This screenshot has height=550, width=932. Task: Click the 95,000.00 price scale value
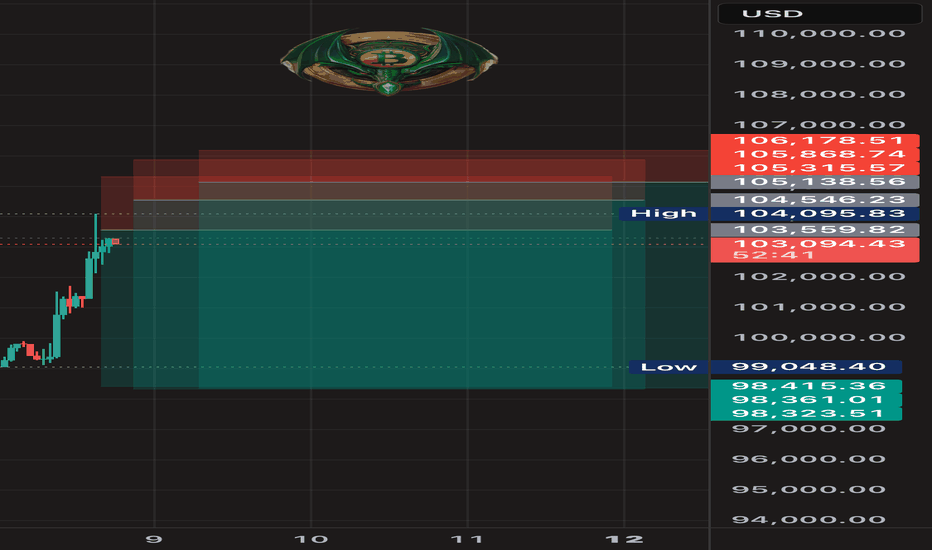809,489
